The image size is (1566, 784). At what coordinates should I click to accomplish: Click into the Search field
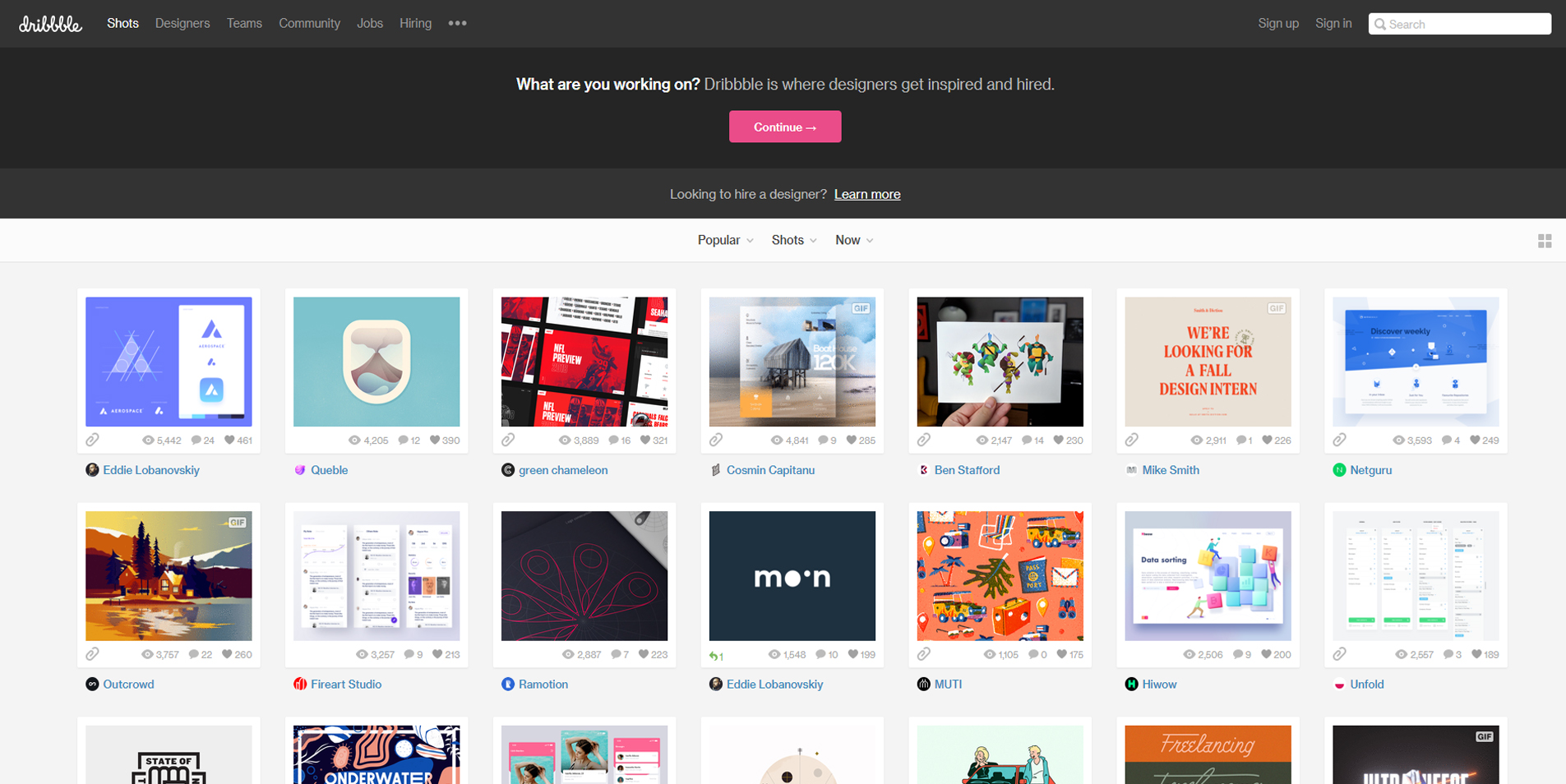pos(1460,24)
